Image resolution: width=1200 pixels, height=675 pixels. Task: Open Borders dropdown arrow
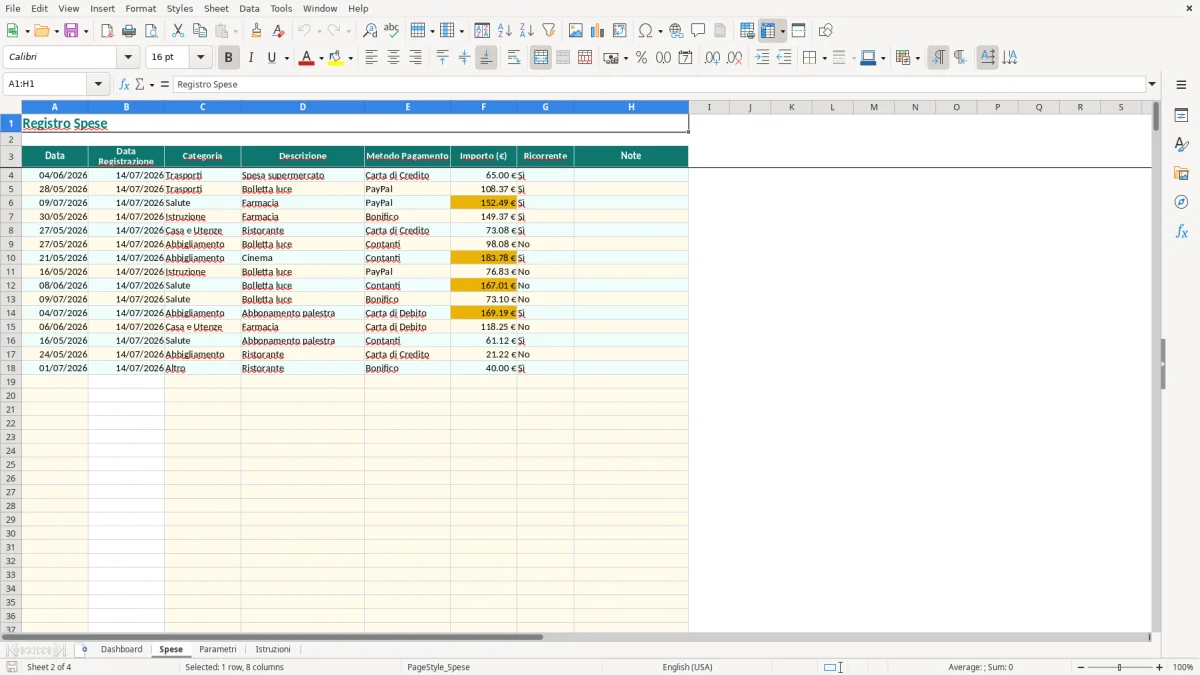tap(823, 58)
